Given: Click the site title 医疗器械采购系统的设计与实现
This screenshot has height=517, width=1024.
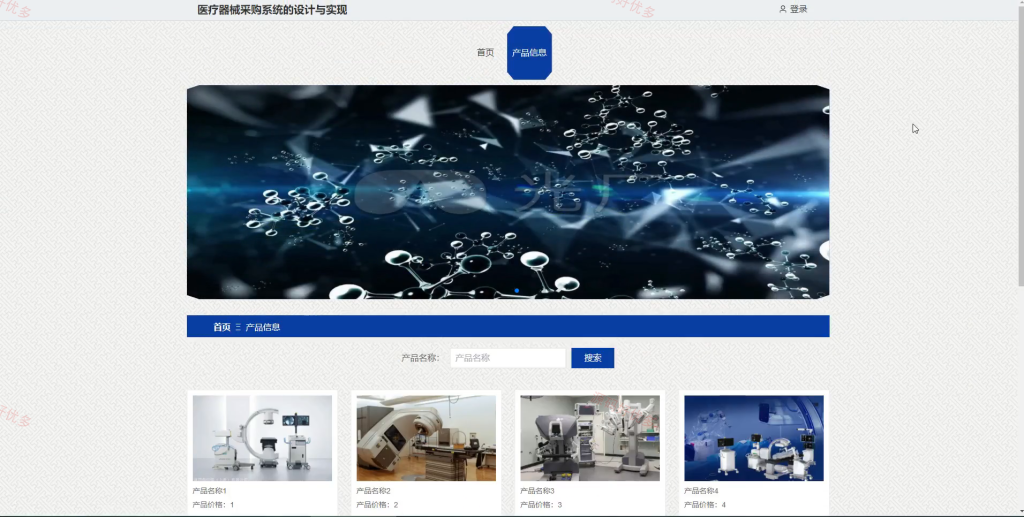Looking at the screenshot, I should [272, 10].
